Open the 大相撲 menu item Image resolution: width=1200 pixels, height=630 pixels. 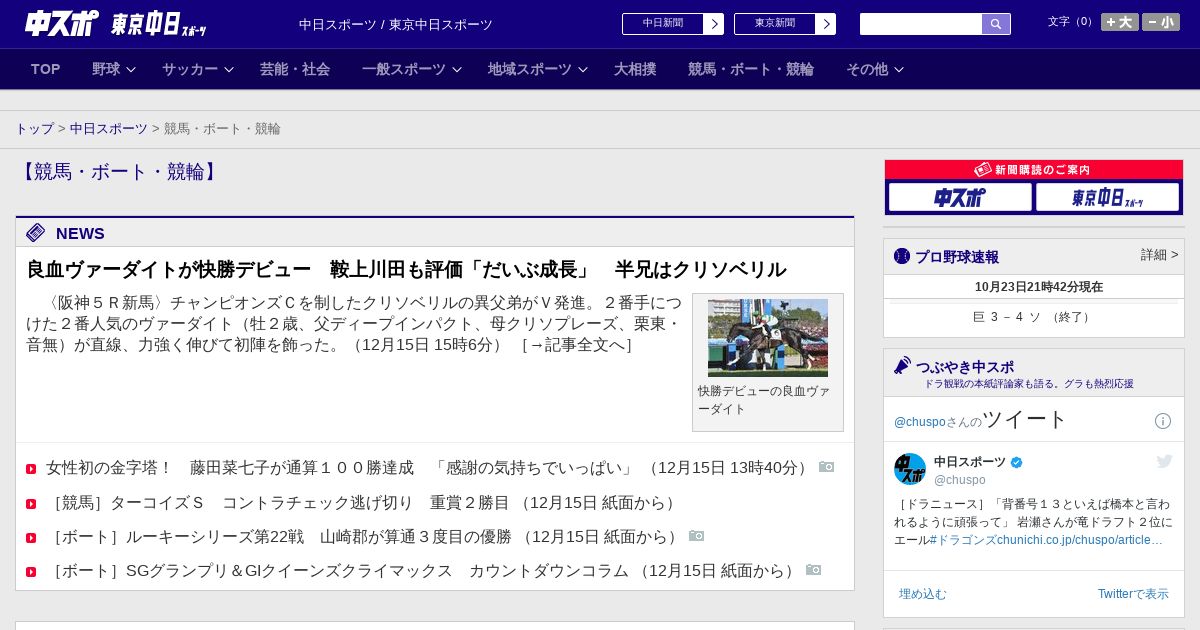tap(635, 69)
